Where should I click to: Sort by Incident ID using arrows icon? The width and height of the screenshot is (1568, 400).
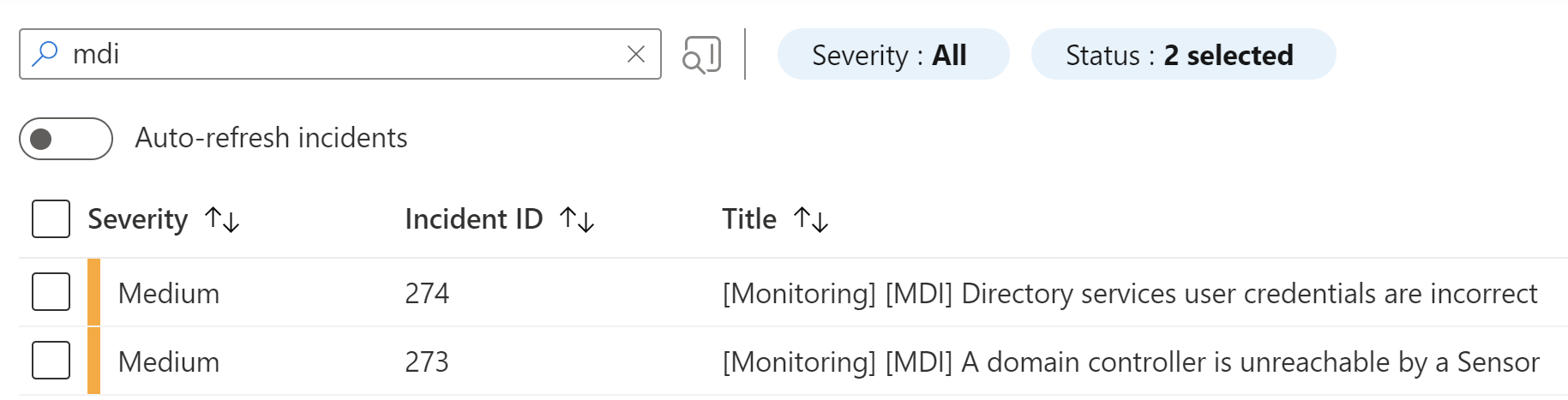[x=577, y=219]
